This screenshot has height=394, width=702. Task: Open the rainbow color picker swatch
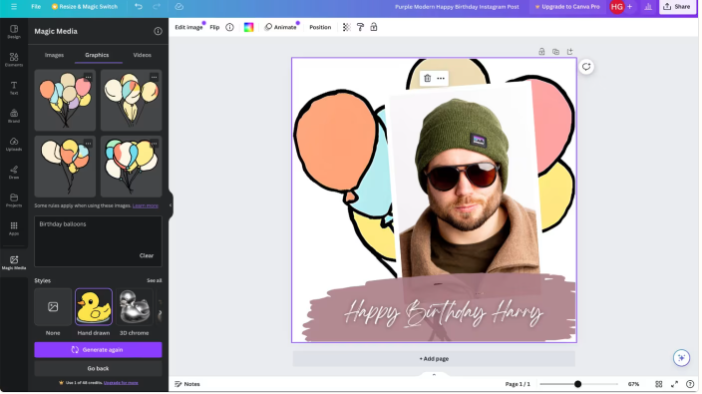(248, 27)
